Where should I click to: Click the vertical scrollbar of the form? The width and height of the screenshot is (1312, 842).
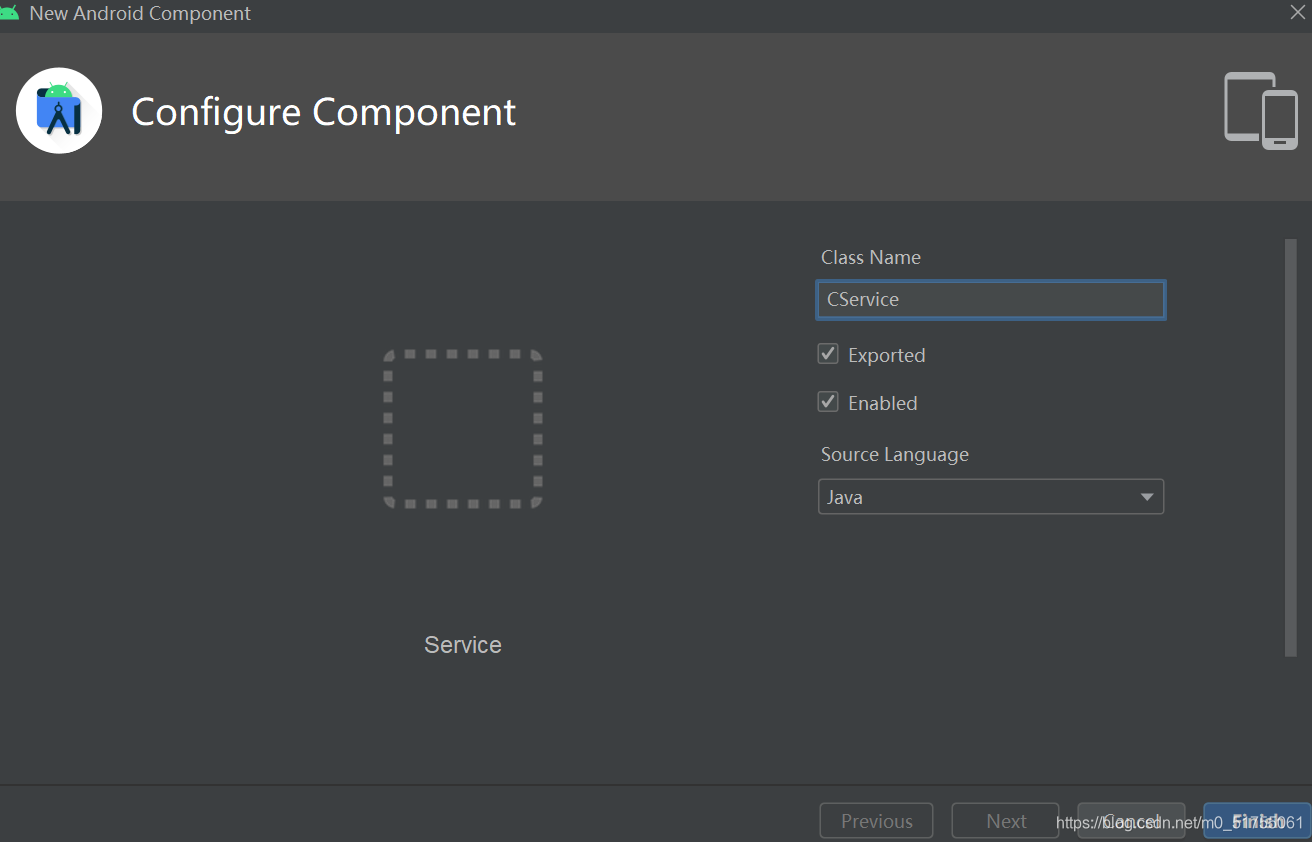click(1290, 448)
